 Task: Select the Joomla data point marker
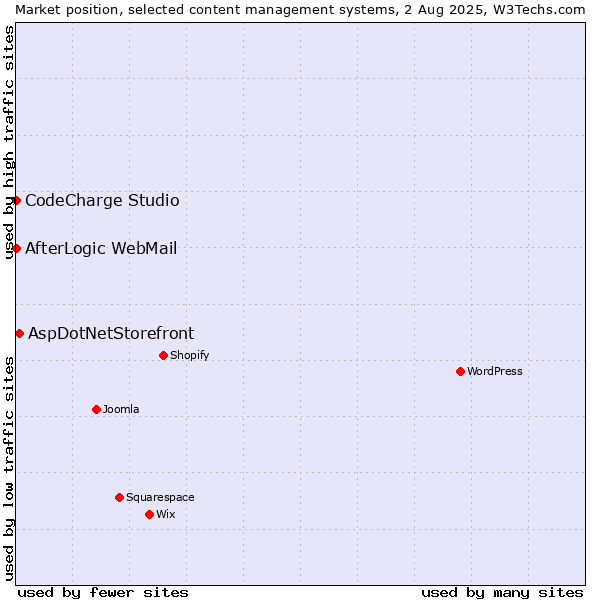click(x=96, y=409)
